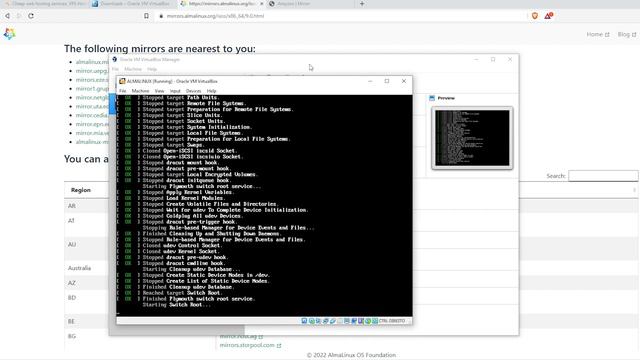Switch to the Cheap web hosting browser tab
The image size is (640, 360).
pos(45,4)
